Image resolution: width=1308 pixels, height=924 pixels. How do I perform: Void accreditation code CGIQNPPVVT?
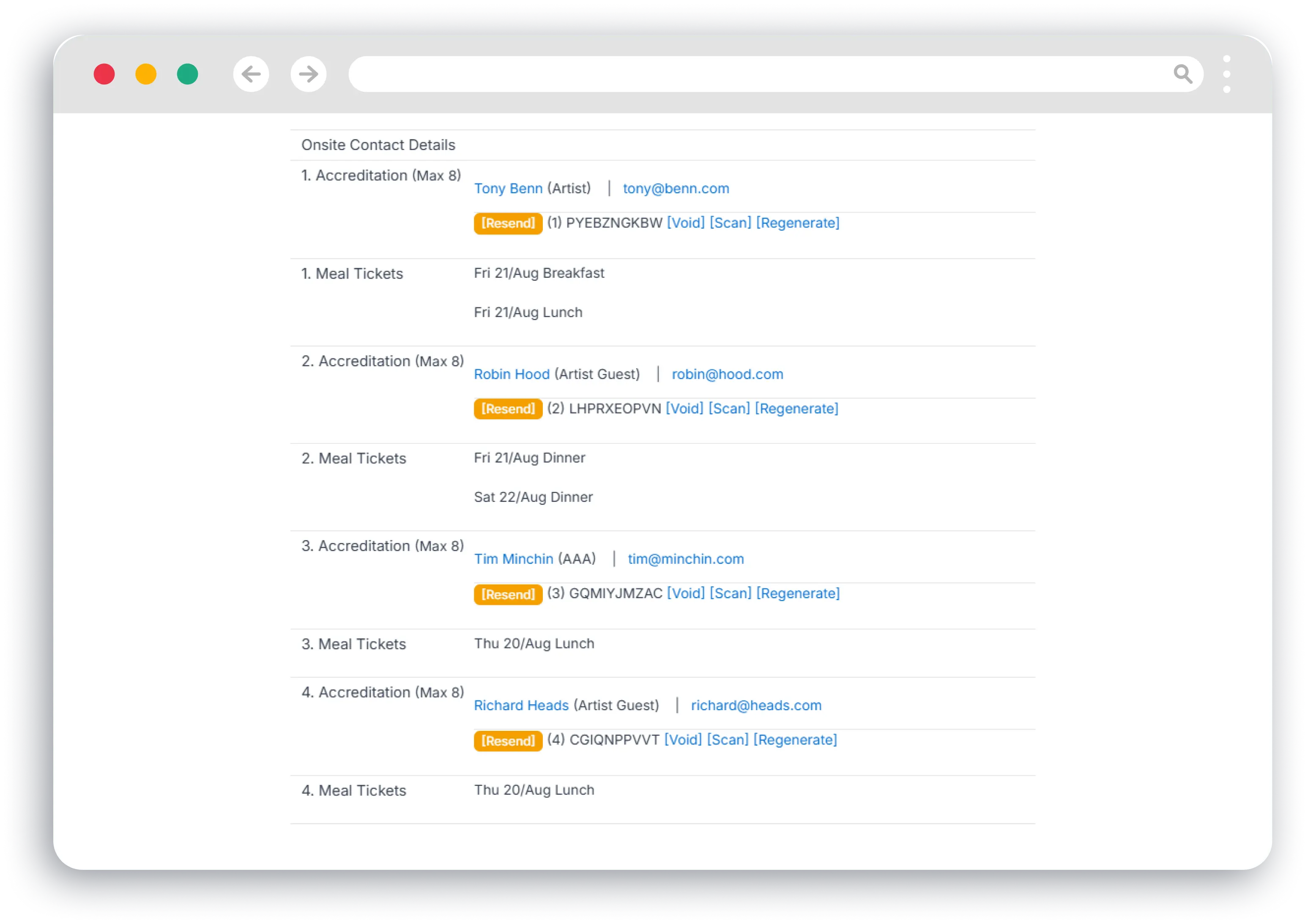(x=682, y=739)
